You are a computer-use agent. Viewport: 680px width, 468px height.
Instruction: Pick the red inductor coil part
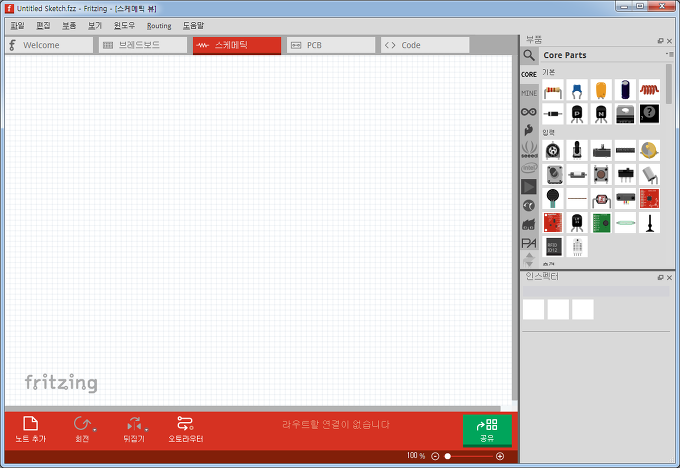(649, 90)
